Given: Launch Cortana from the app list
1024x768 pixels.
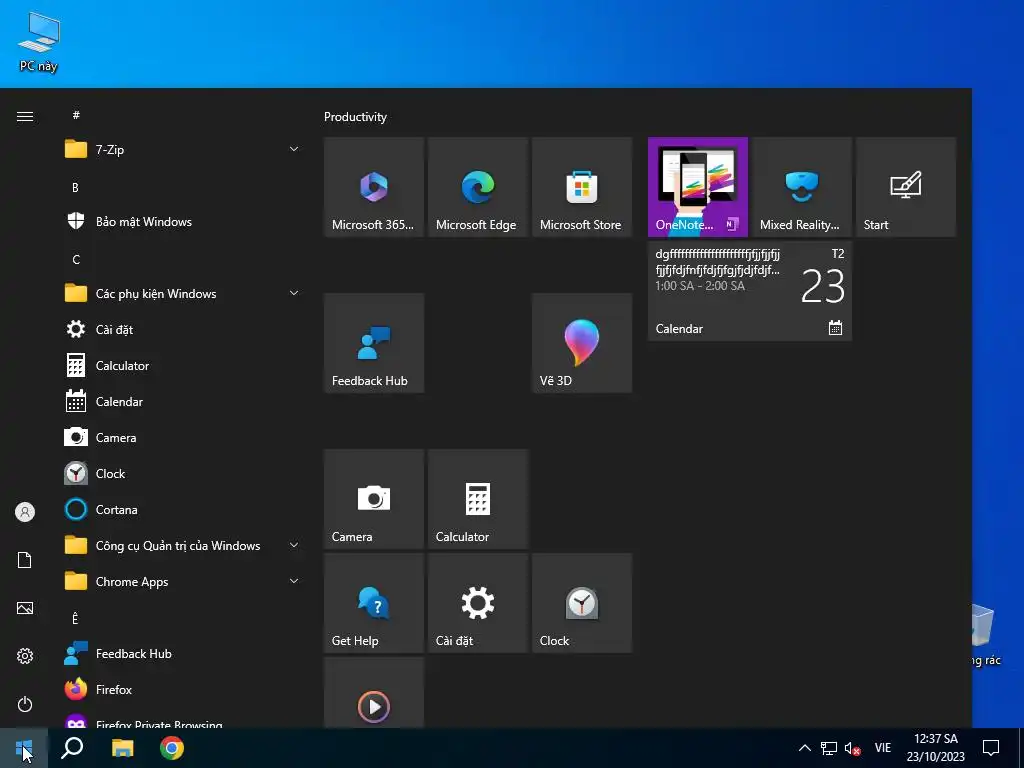Looking at the screenshot, I should click(x=182, y=509).
